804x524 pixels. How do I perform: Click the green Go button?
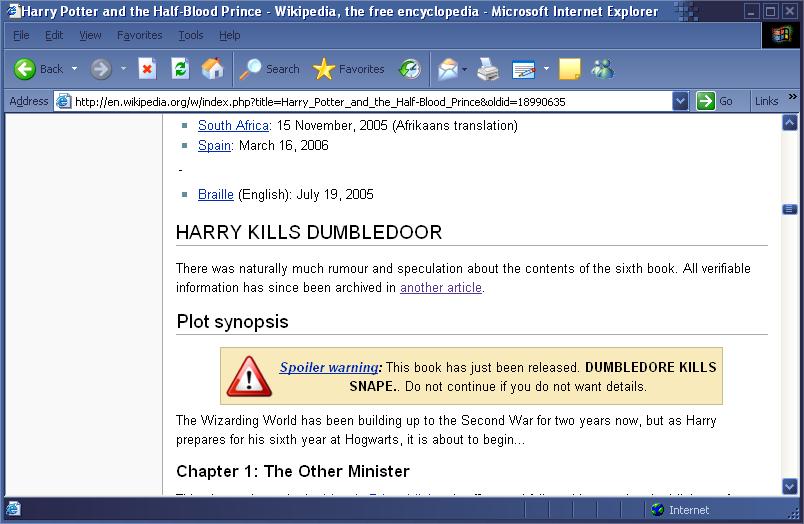(714, 101)
